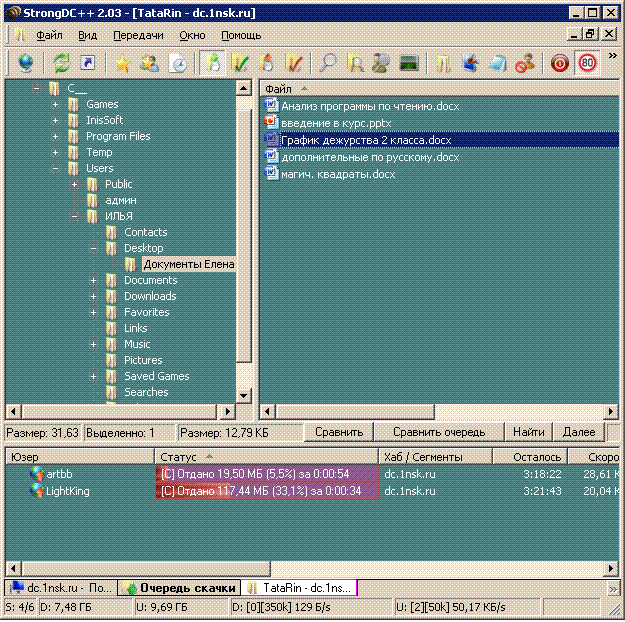The width and height of the screenshot is (625, 622).
Task: Expand the InisSoft folder node
Action: point(55,120)
